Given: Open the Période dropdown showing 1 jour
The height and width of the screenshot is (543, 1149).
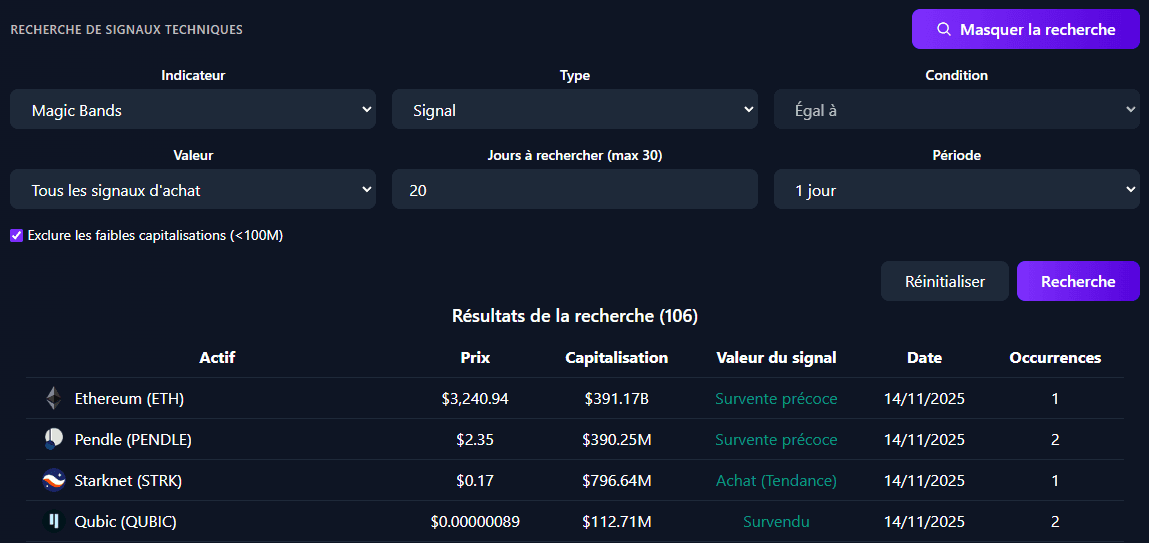Looking at the screenshot, I should (x=956, y=190).
